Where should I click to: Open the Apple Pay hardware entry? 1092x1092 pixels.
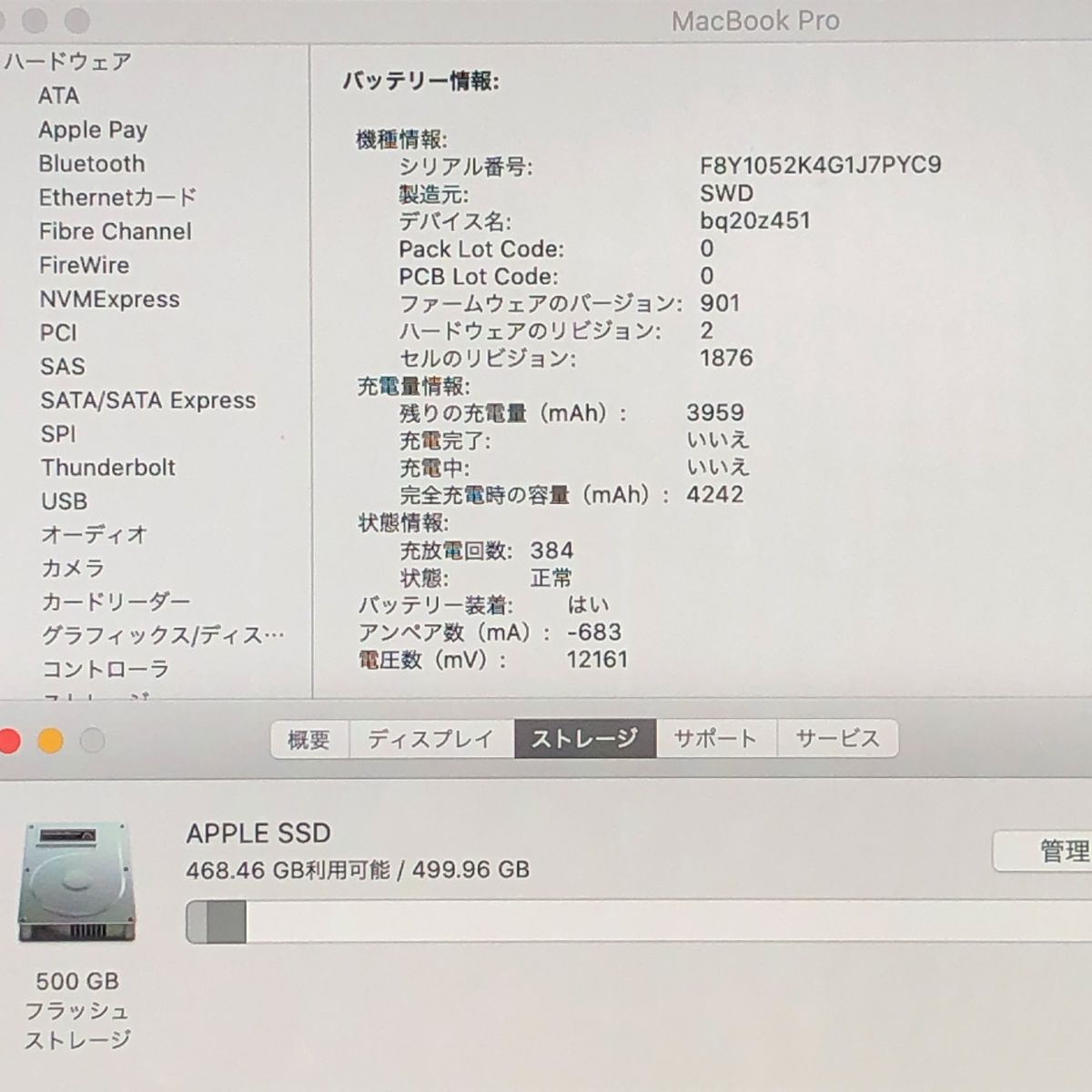click(94, 130)
